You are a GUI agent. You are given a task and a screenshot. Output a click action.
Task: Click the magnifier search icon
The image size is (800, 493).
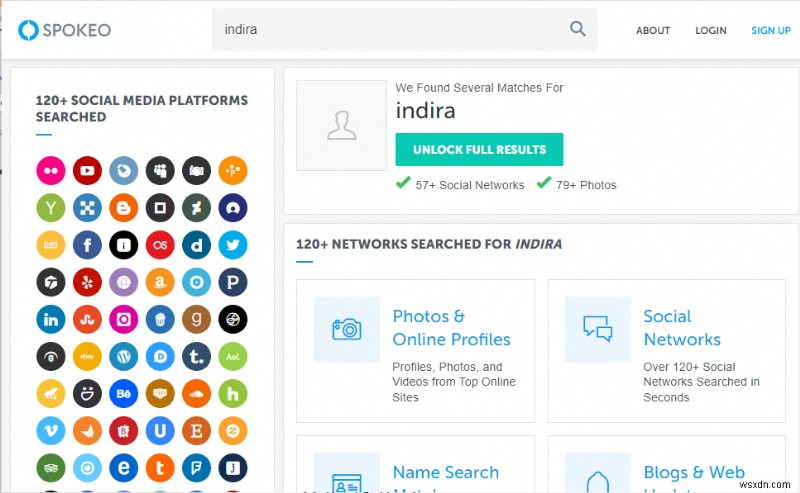coord(578,29)
